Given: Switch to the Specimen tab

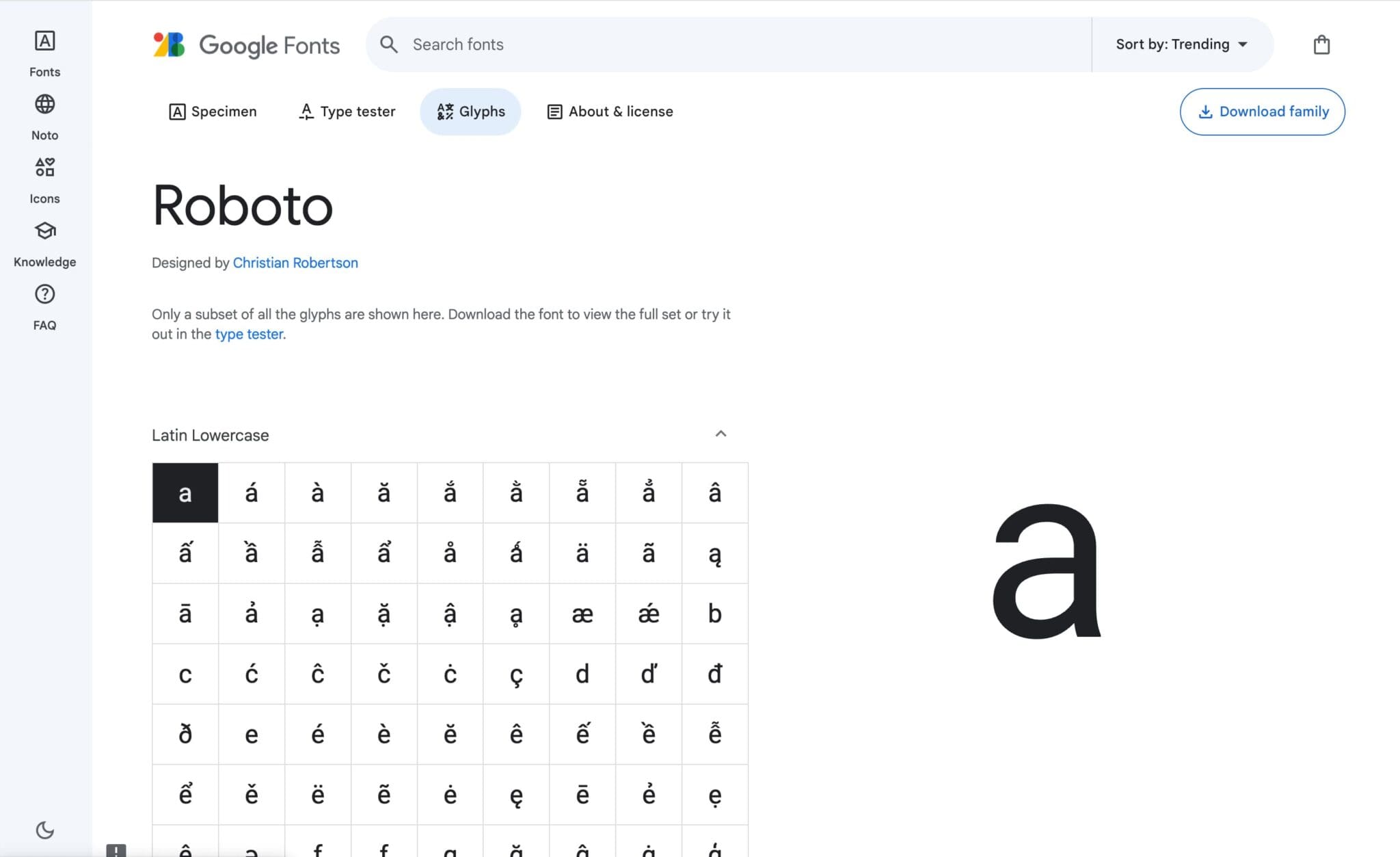Looking at the screenshot, I should [x=213, y=111].
